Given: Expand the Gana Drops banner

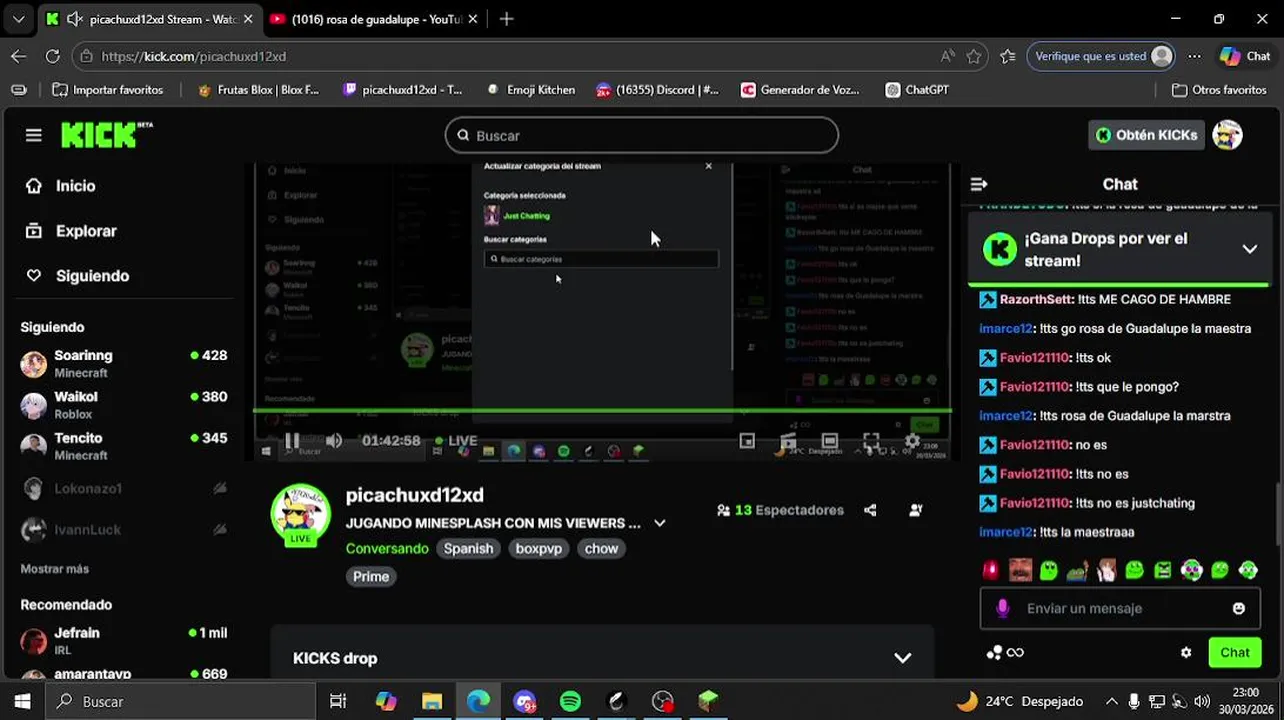Looking at the screenshot, I should coord(1250,249).
